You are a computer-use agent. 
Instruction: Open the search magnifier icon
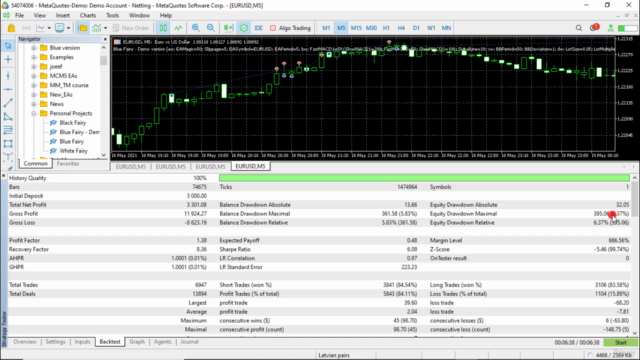(x=579, y=28)
